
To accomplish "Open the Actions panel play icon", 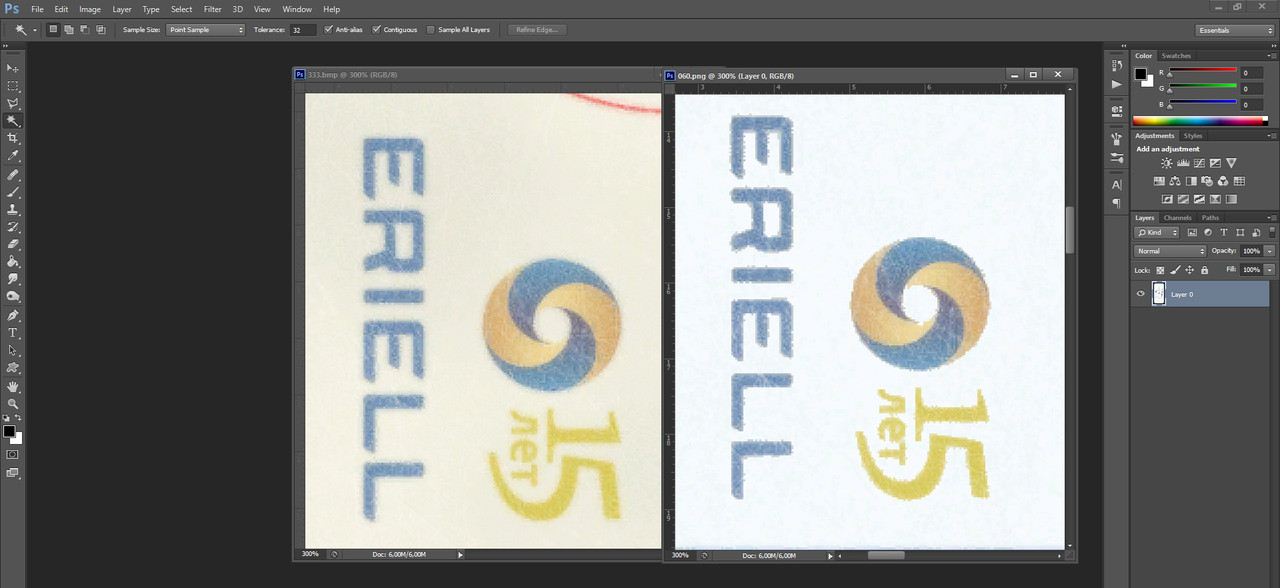I will coord(1117,85).
